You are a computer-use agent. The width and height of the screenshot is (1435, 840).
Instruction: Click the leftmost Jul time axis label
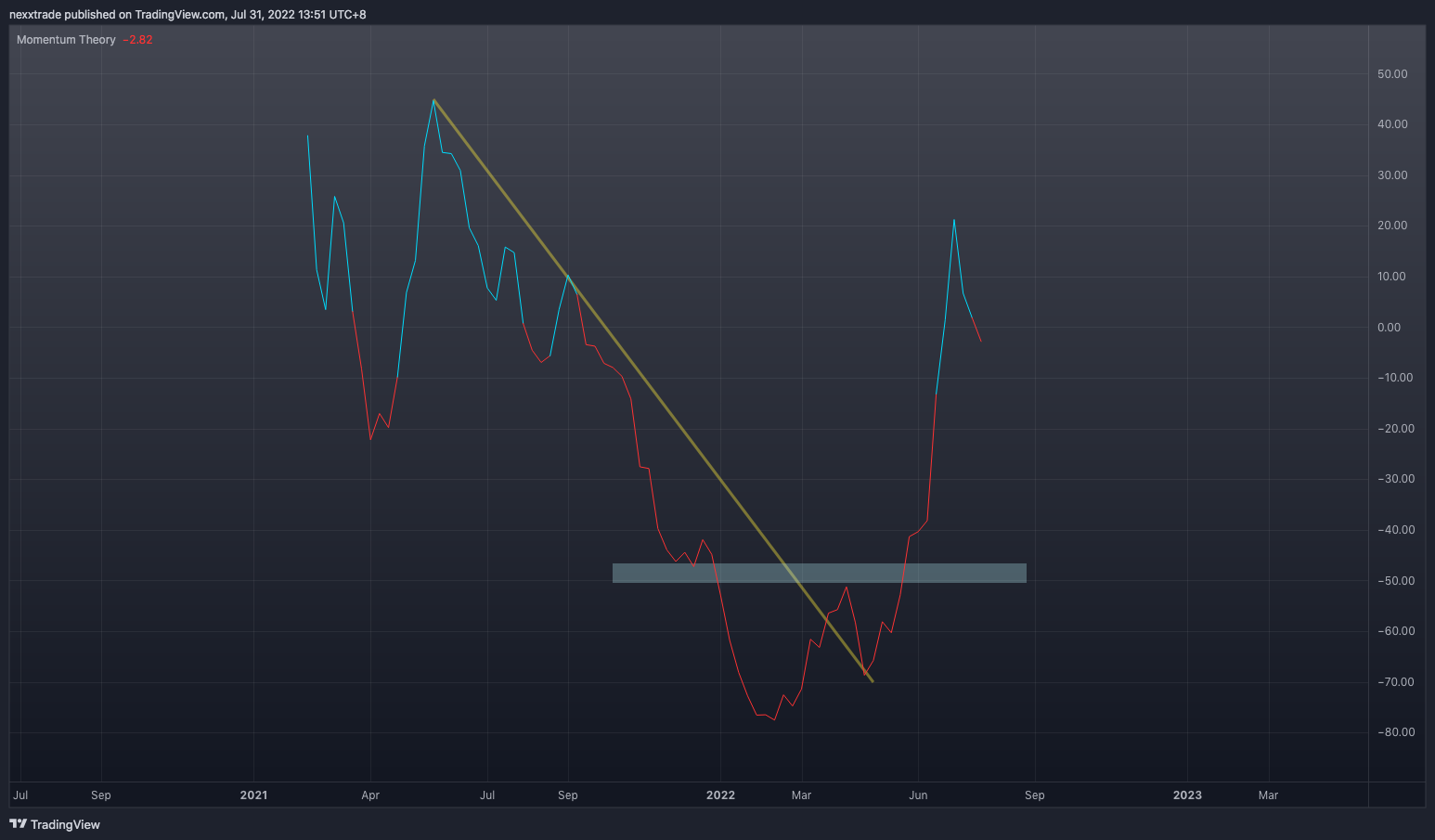coord(20,795)
